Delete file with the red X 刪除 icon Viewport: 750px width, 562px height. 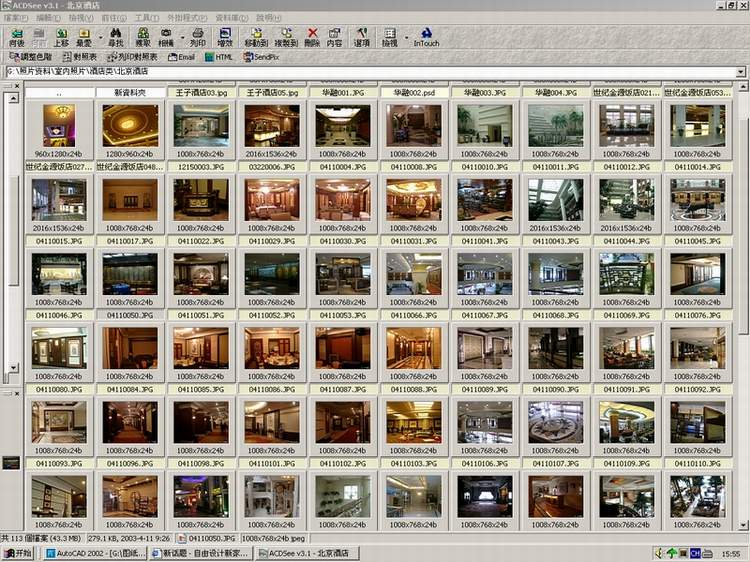[312, 37]
